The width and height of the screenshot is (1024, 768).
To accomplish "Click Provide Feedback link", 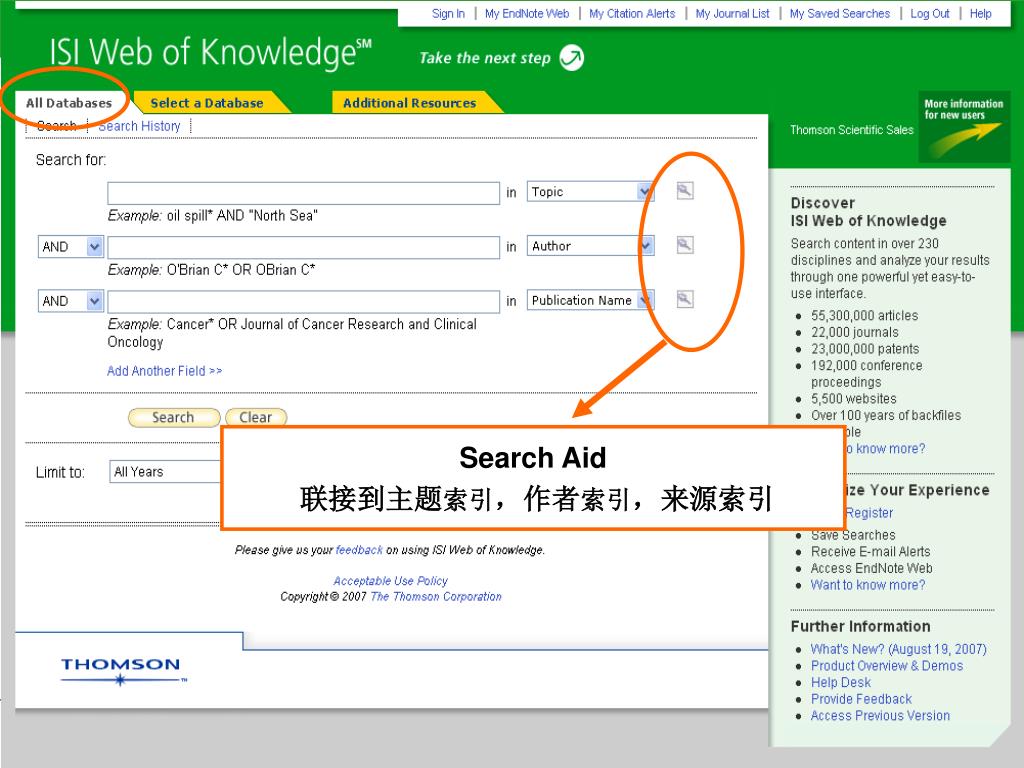I will (x=861, y=699).
